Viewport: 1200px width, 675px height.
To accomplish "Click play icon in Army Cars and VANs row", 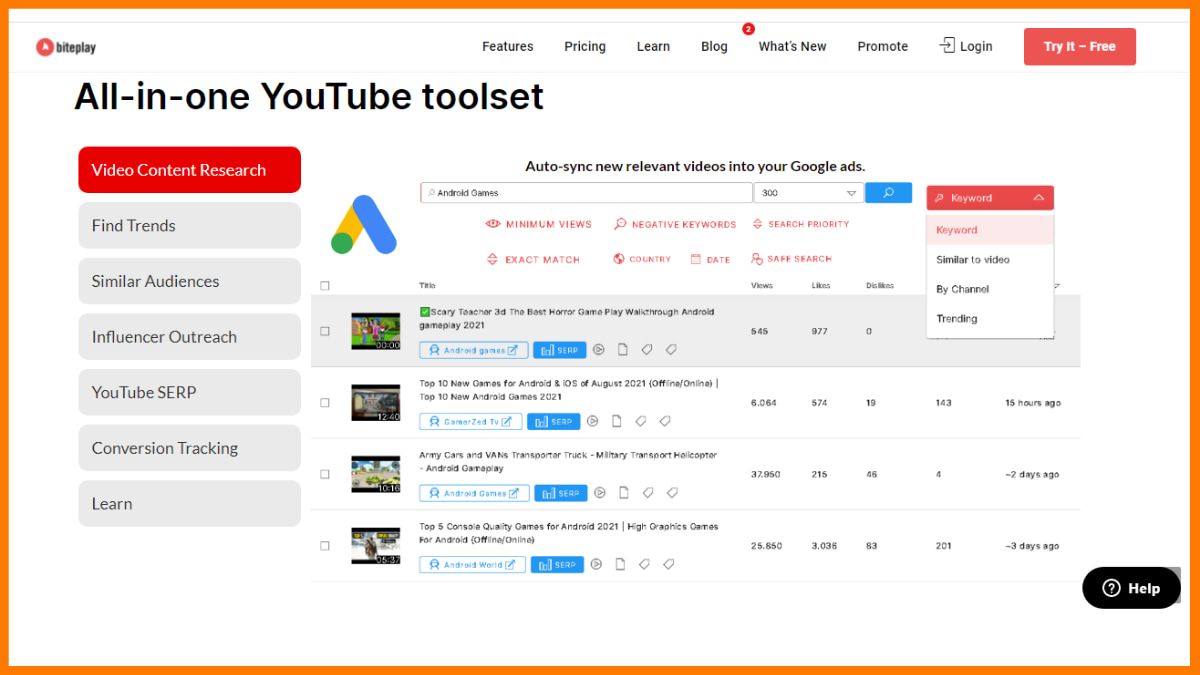I will [600, 493].
